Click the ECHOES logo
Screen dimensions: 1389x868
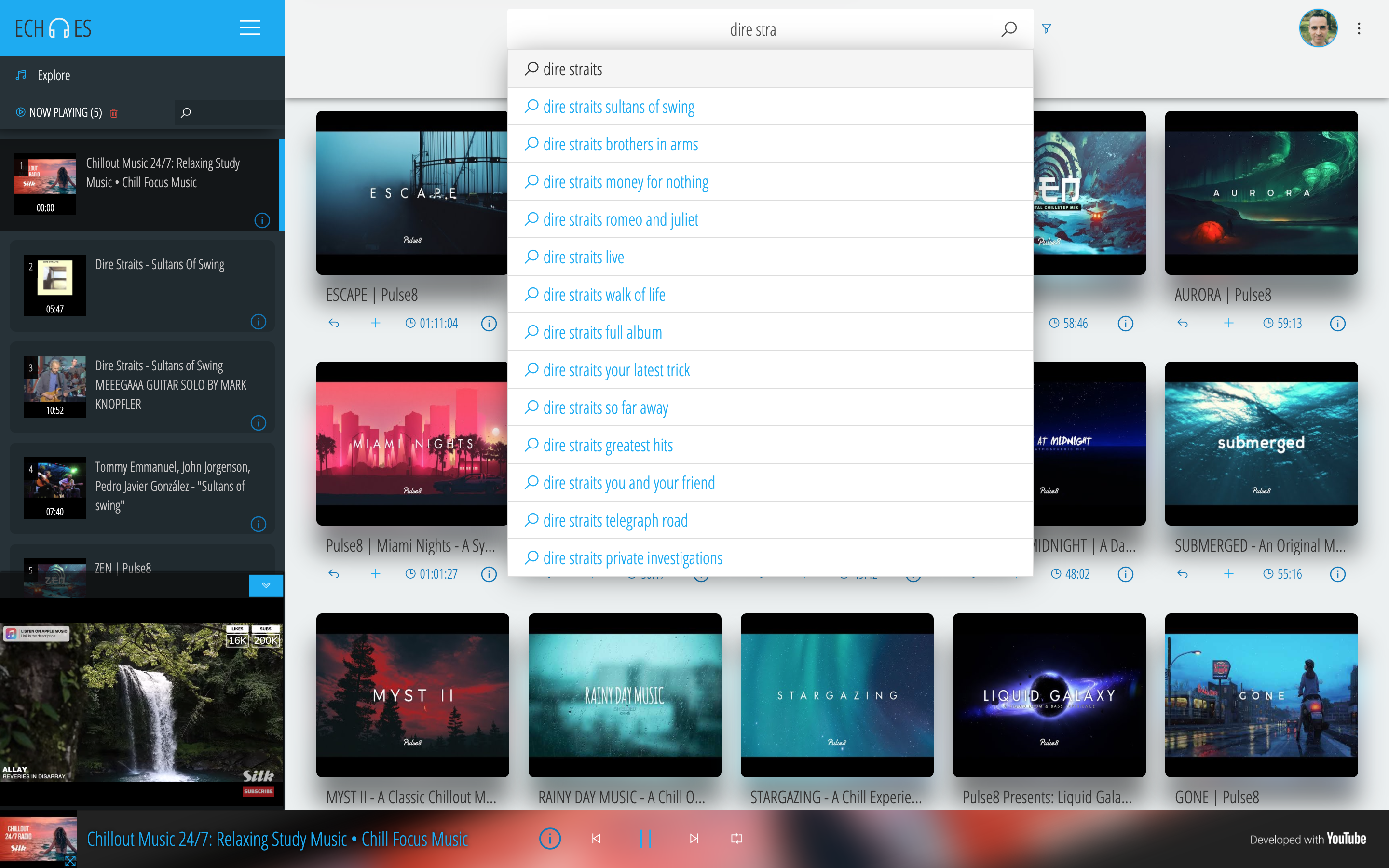53,28
